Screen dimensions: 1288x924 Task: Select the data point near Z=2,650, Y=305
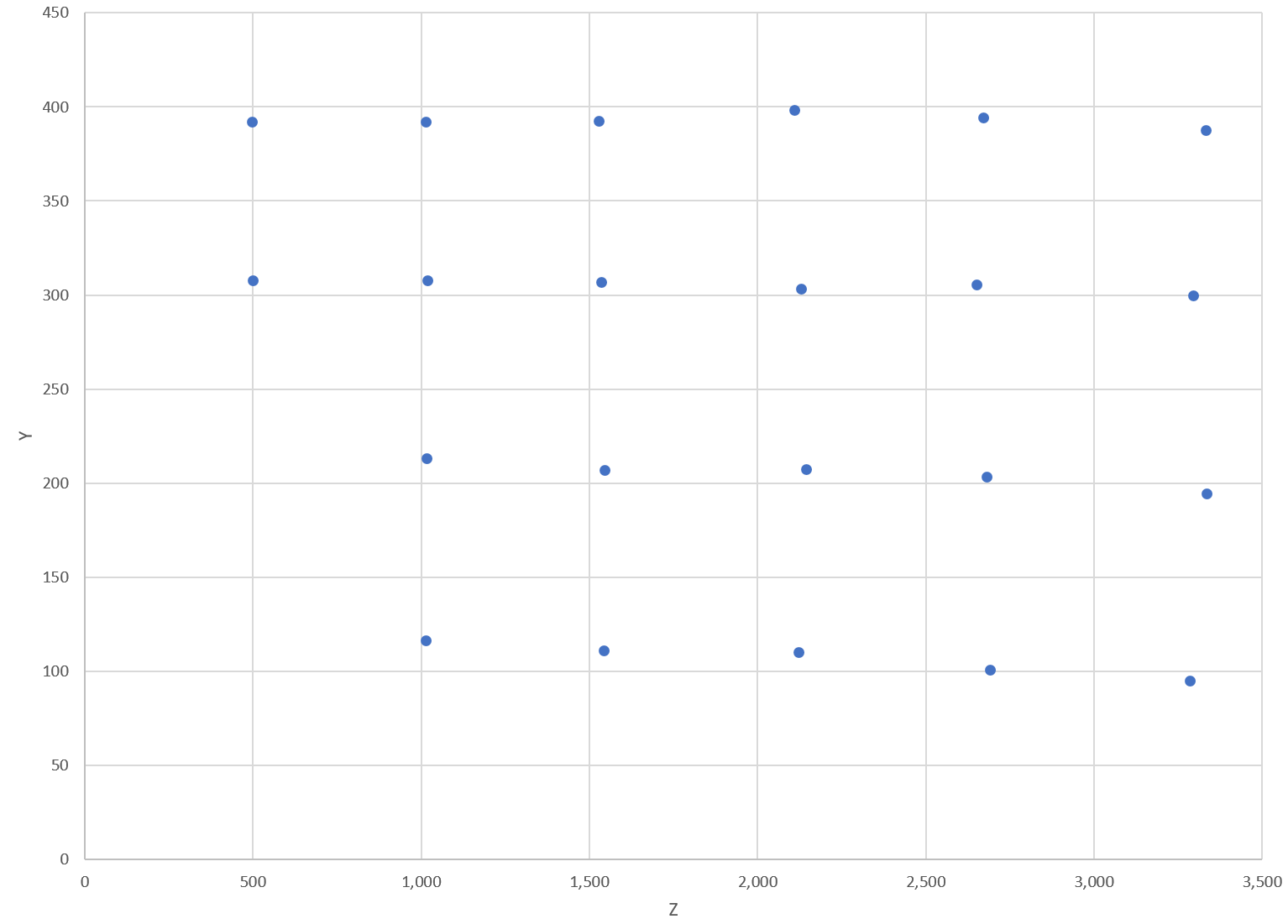pos(976,285)
